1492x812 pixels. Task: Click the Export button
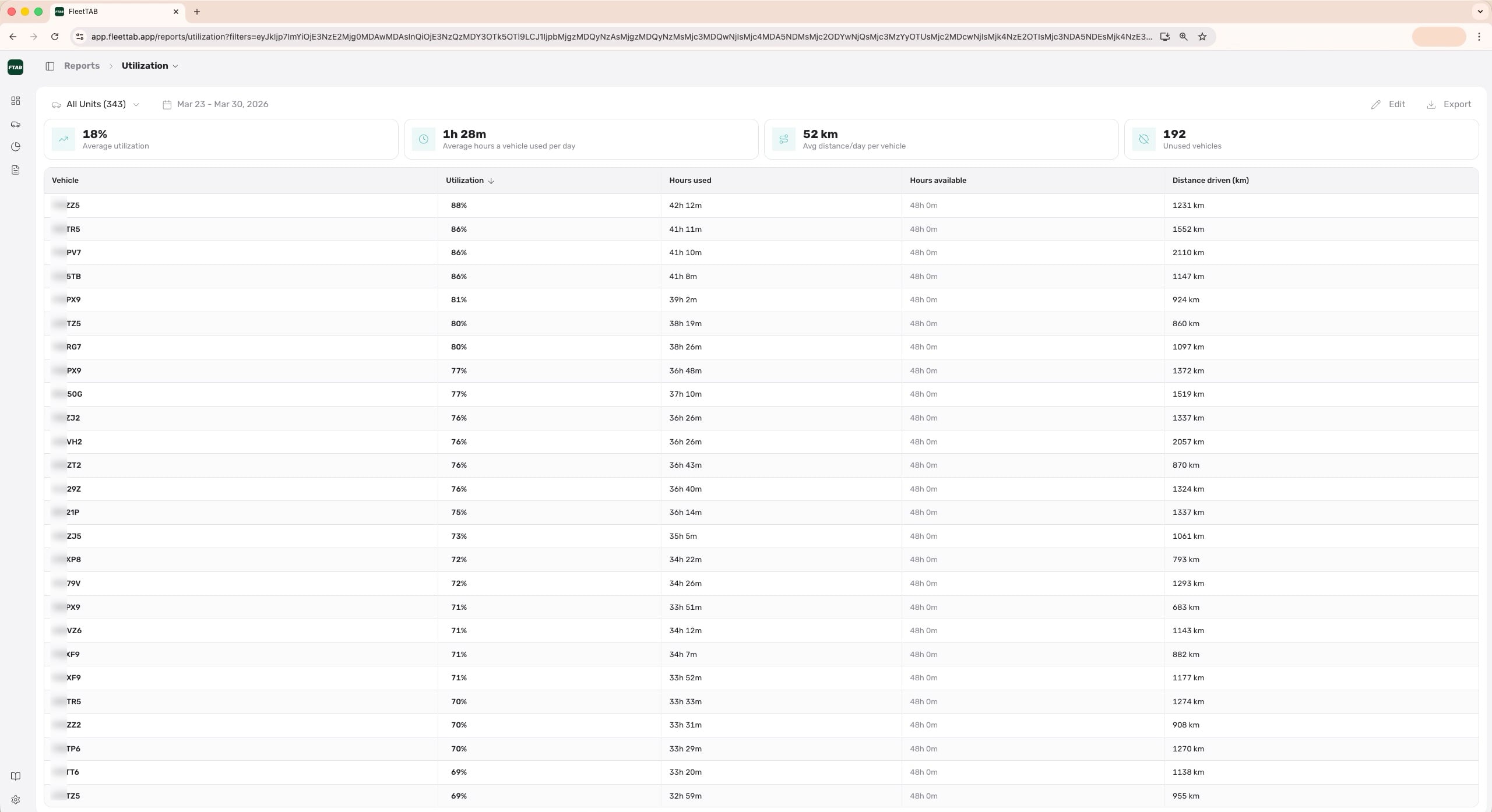coord(1448,104)
